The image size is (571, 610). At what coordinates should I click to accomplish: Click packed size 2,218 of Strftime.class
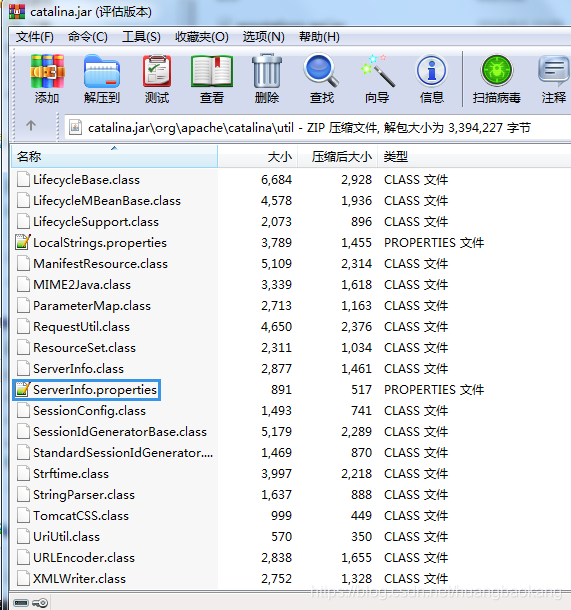pyautogui.click(x=357, y=474)
